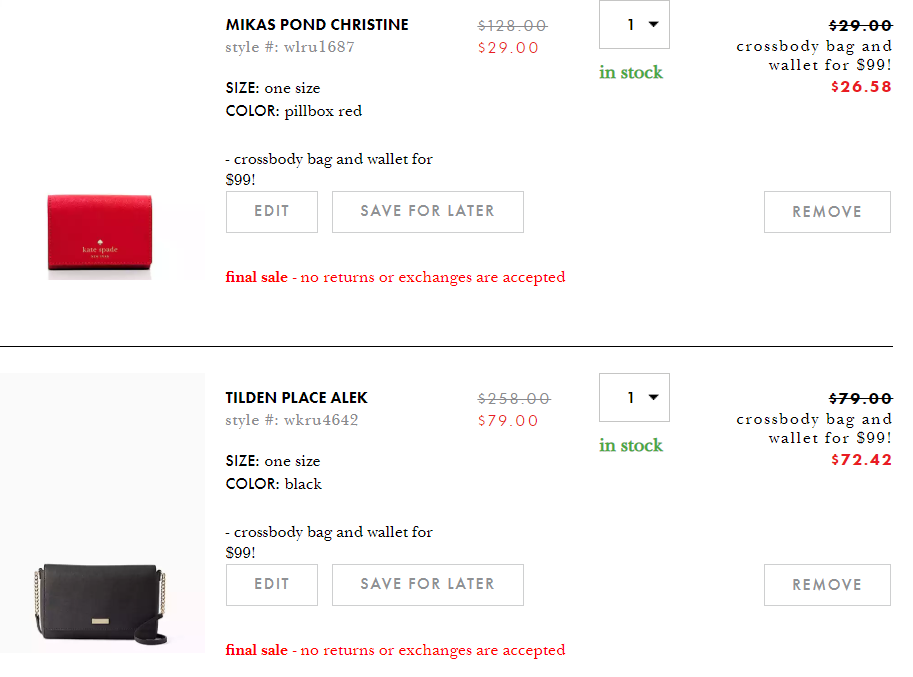Save Mikas Pond Christine for later
The height and width of the screenshot is (677, 913).
[x=427, y=212]
